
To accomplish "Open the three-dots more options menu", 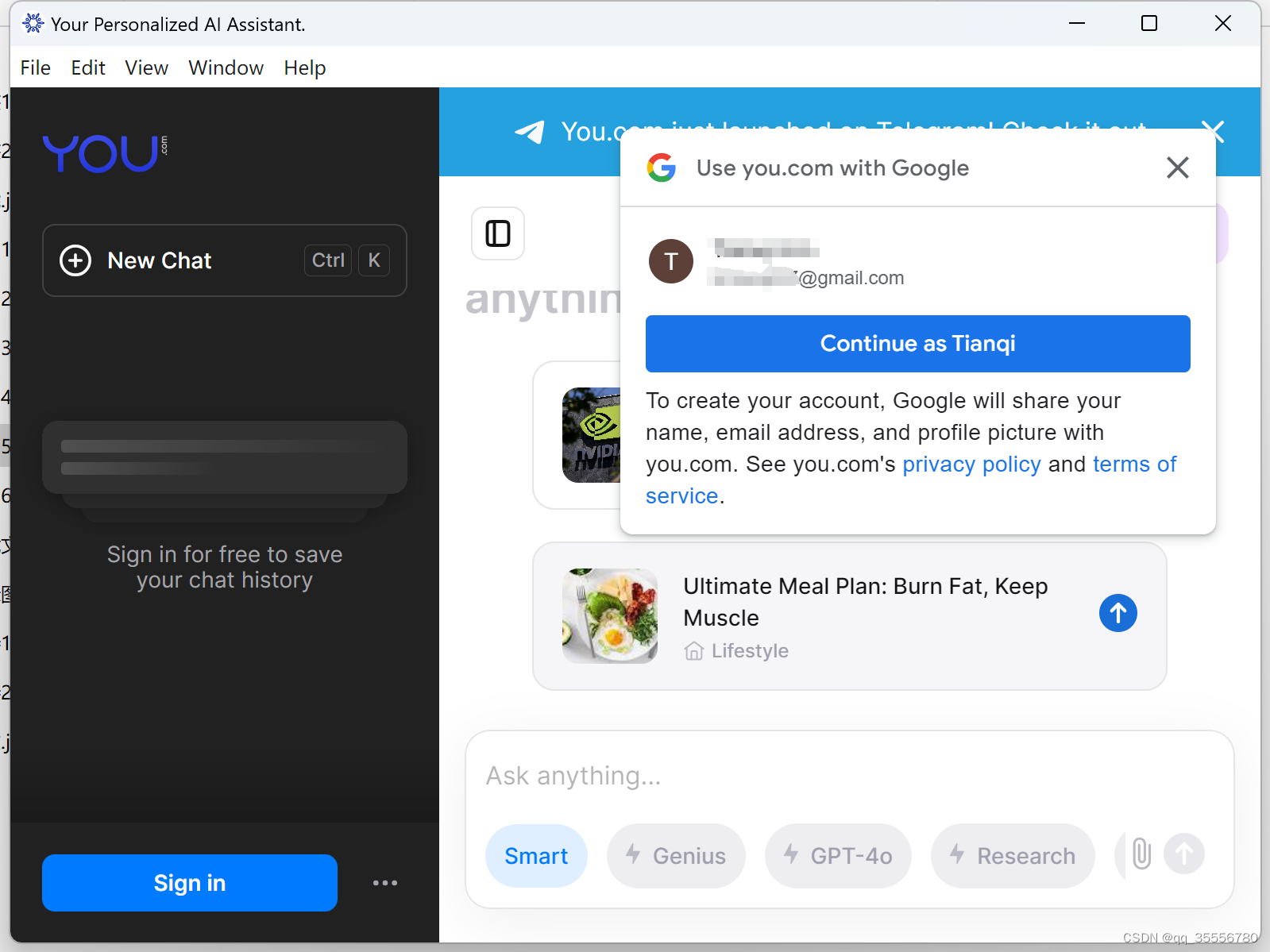I will click(x=385, y=883).
